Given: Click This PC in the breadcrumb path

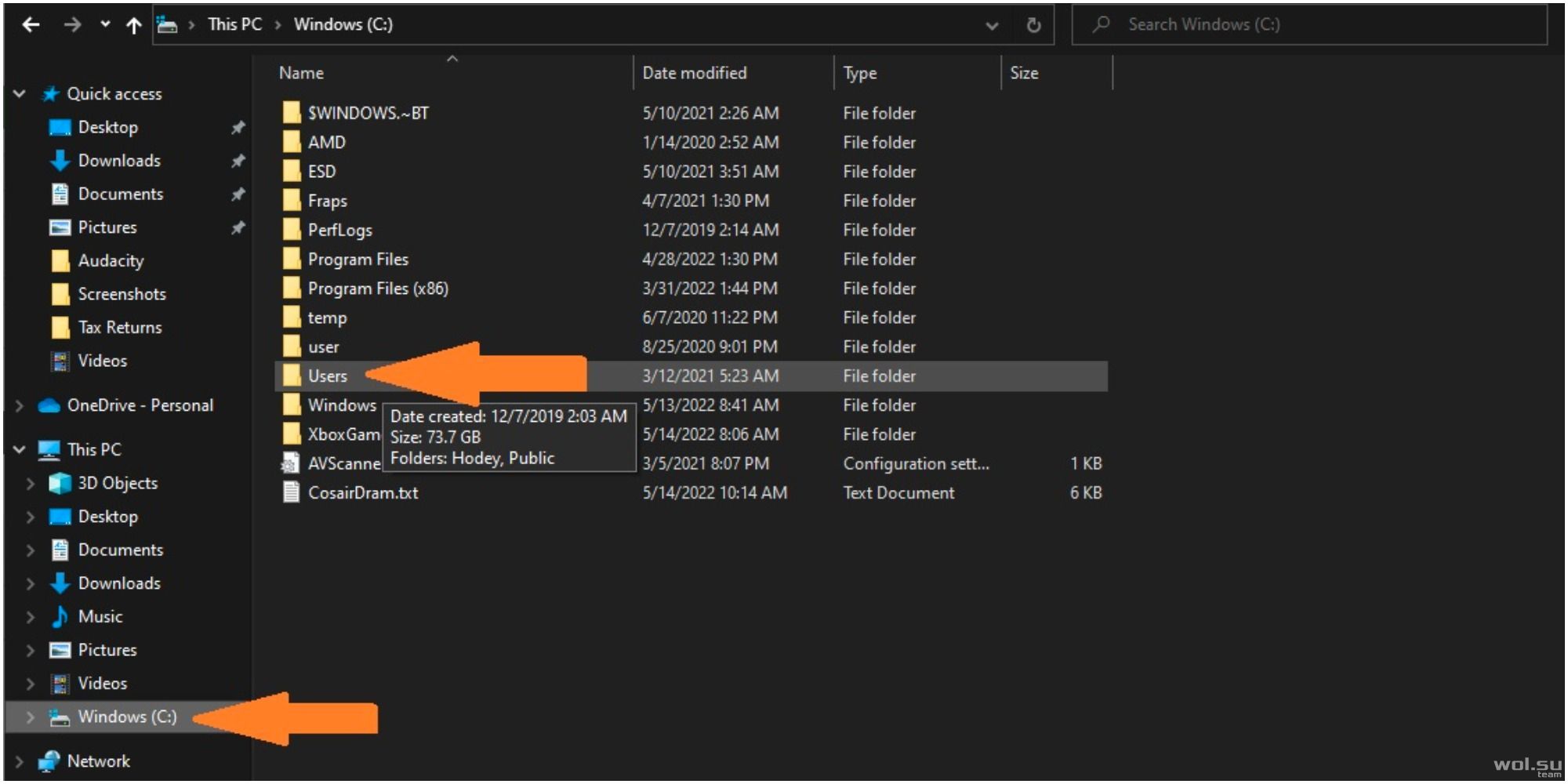Looking at the screenshot, I should pos(234,24).
